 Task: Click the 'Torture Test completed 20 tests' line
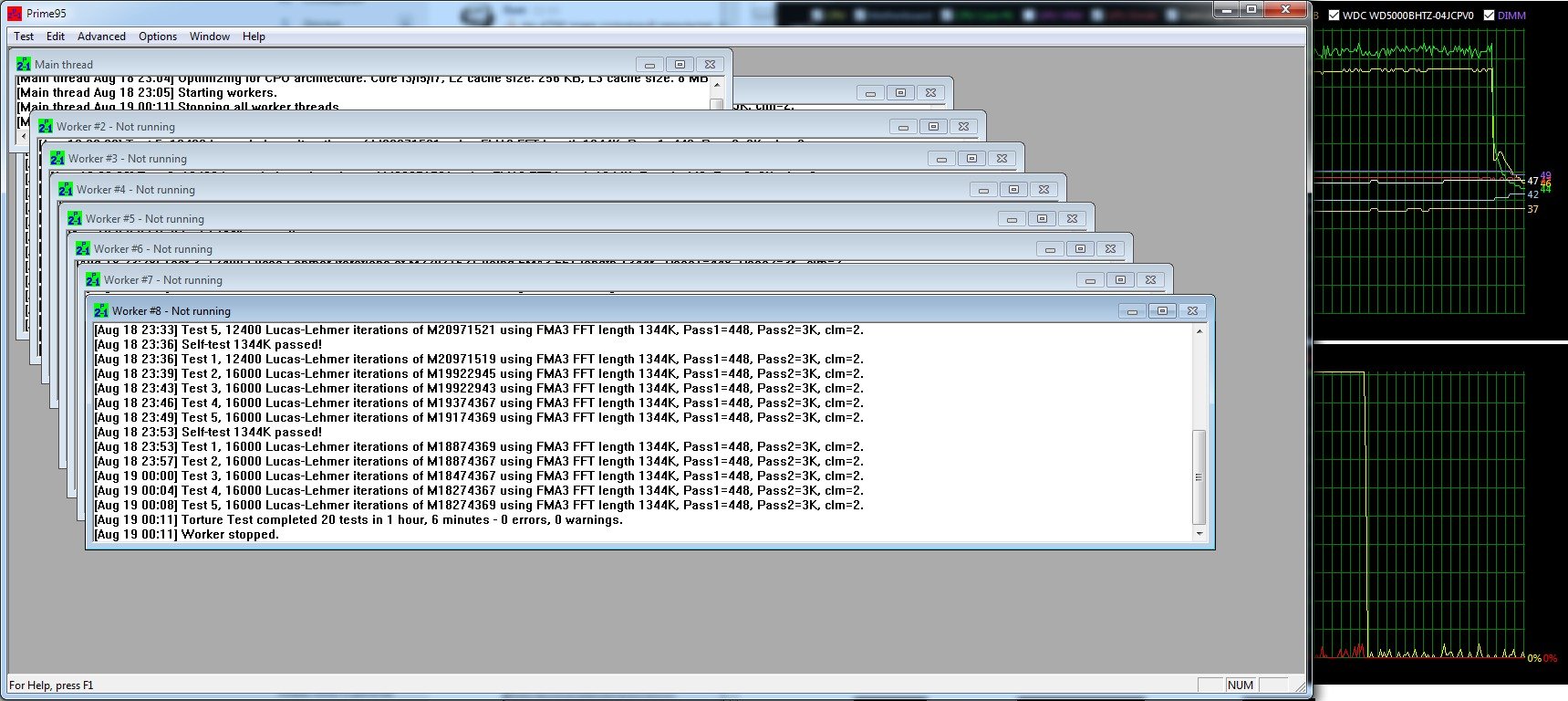(358, 519)
